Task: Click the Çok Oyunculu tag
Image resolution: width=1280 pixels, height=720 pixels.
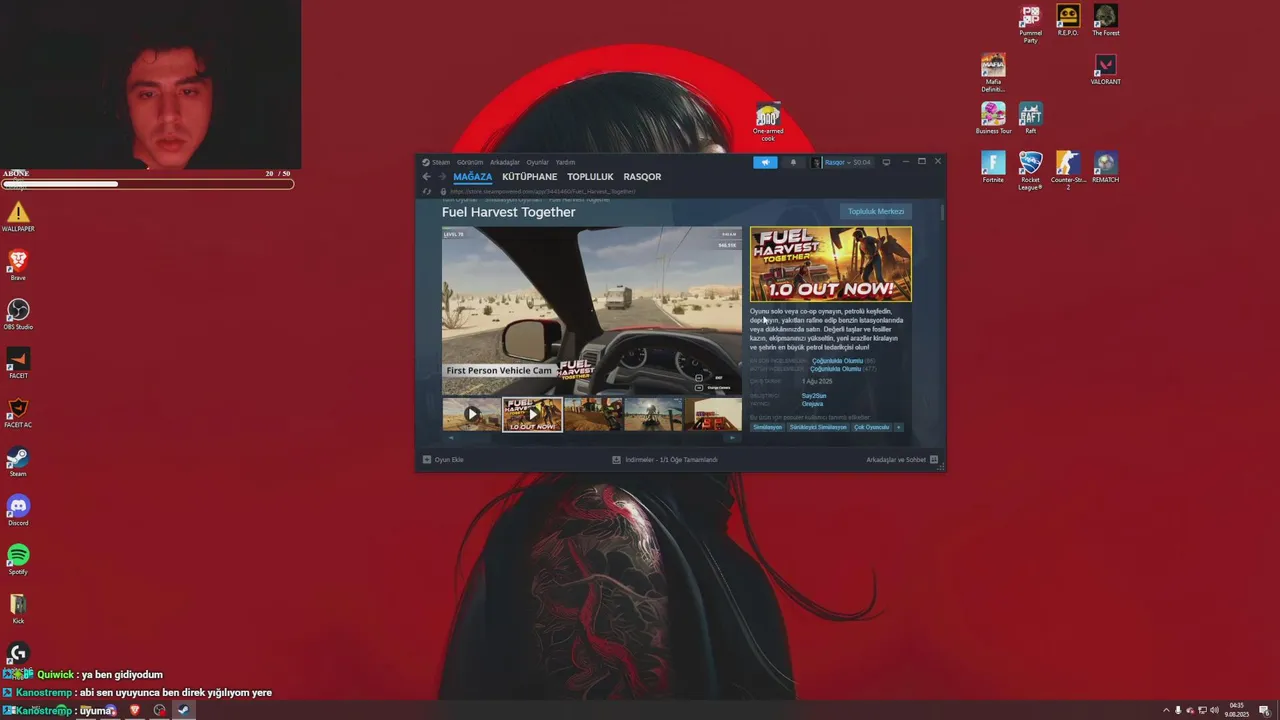Action: [x=871, y=427]
